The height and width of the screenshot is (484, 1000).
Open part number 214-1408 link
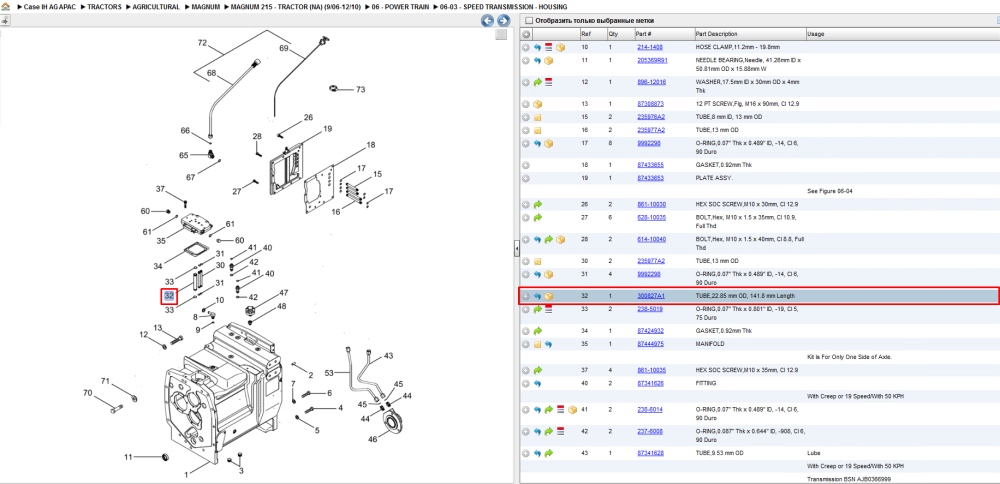point(649,47)
